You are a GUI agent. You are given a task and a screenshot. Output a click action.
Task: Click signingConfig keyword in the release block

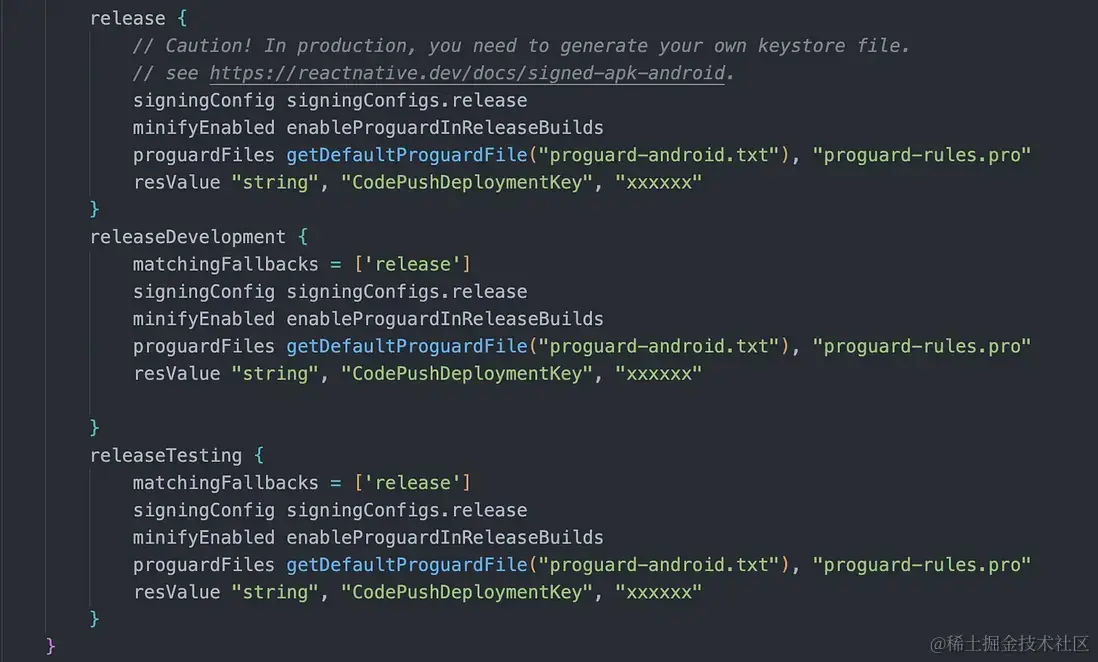point(203,100)
